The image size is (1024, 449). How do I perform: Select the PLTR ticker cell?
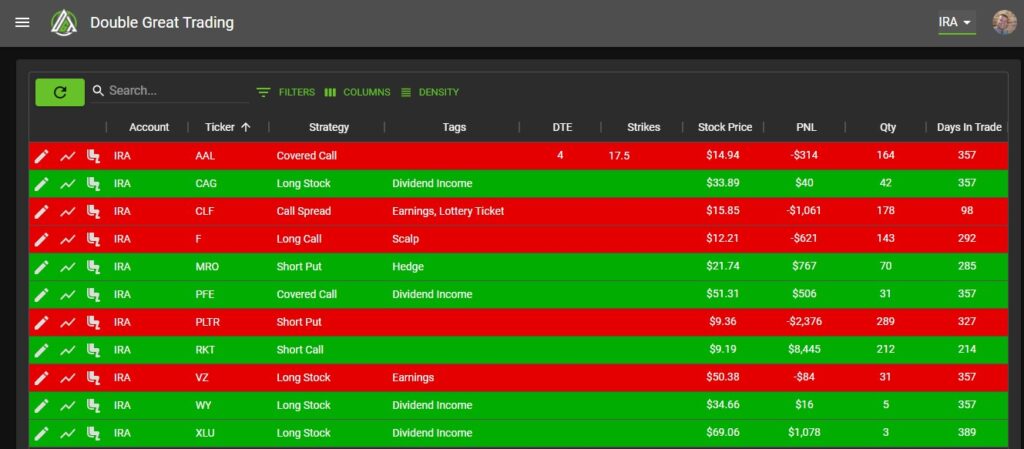(208, 322)
